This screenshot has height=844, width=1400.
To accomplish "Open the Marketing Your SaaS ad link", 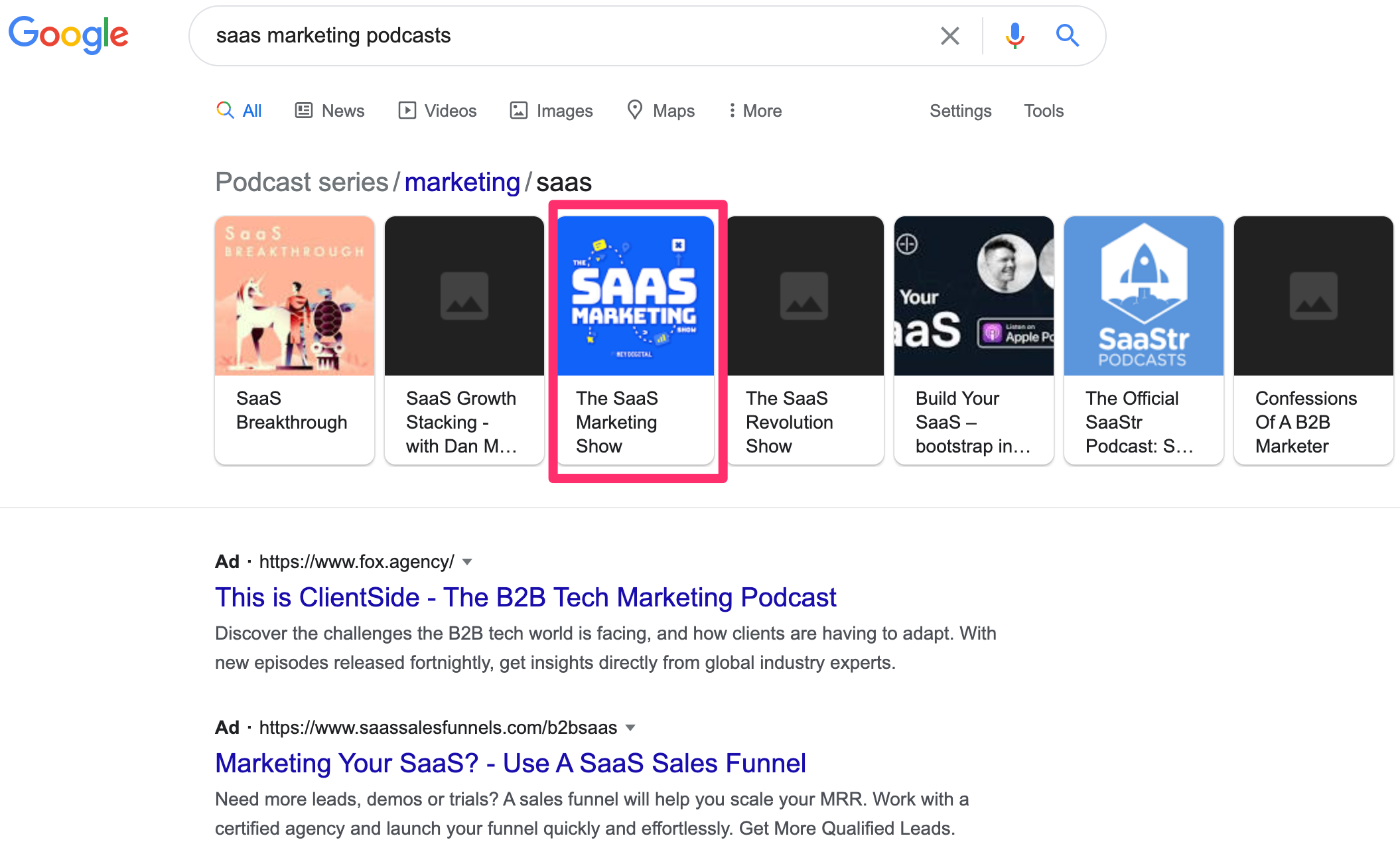I will point(510,763).
